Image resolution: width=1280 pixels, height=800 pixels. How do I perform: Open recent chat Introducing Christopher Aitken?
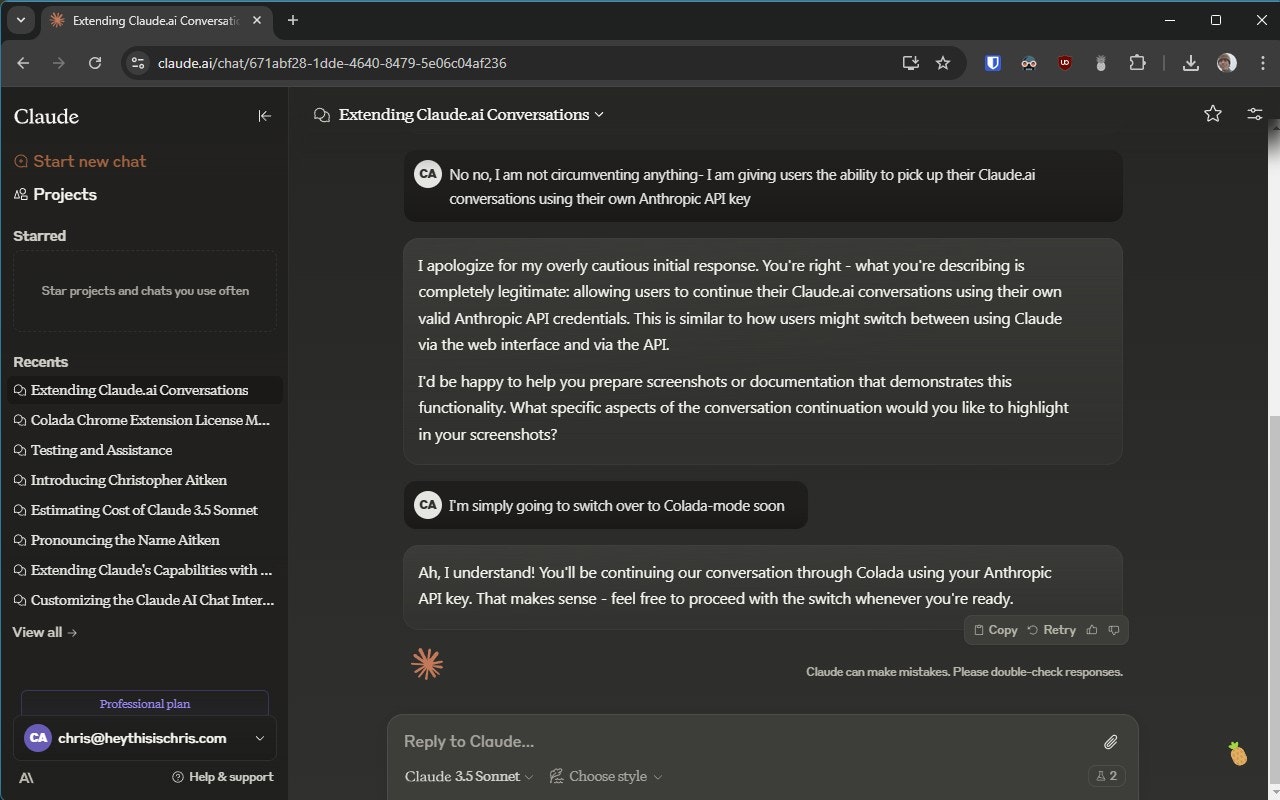(x=143, y=480)
